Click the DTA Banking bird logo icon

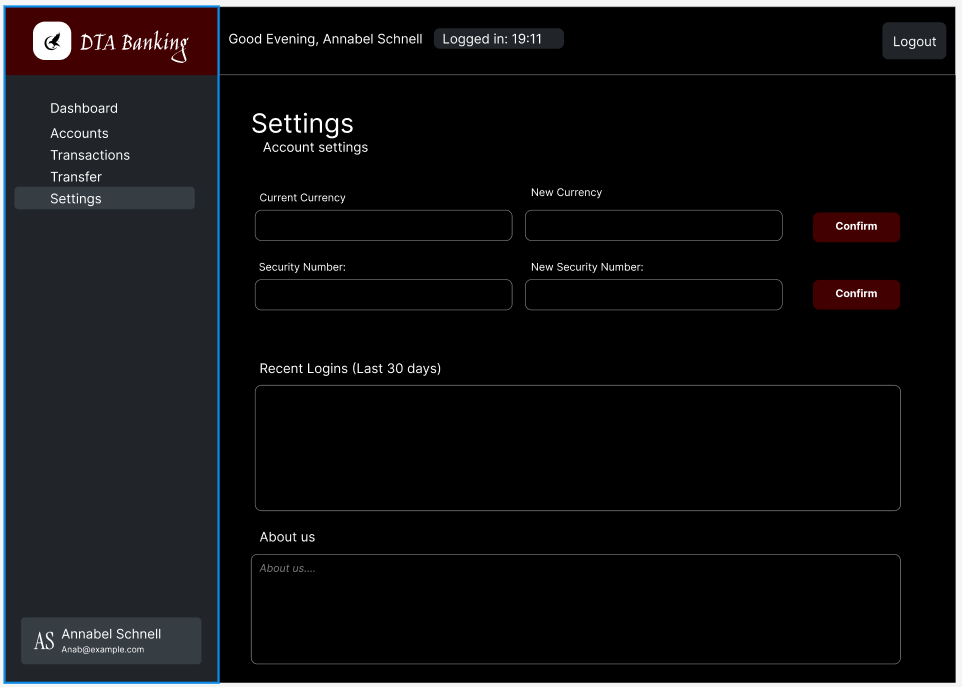pyautogui.click(x=52, y=41)
